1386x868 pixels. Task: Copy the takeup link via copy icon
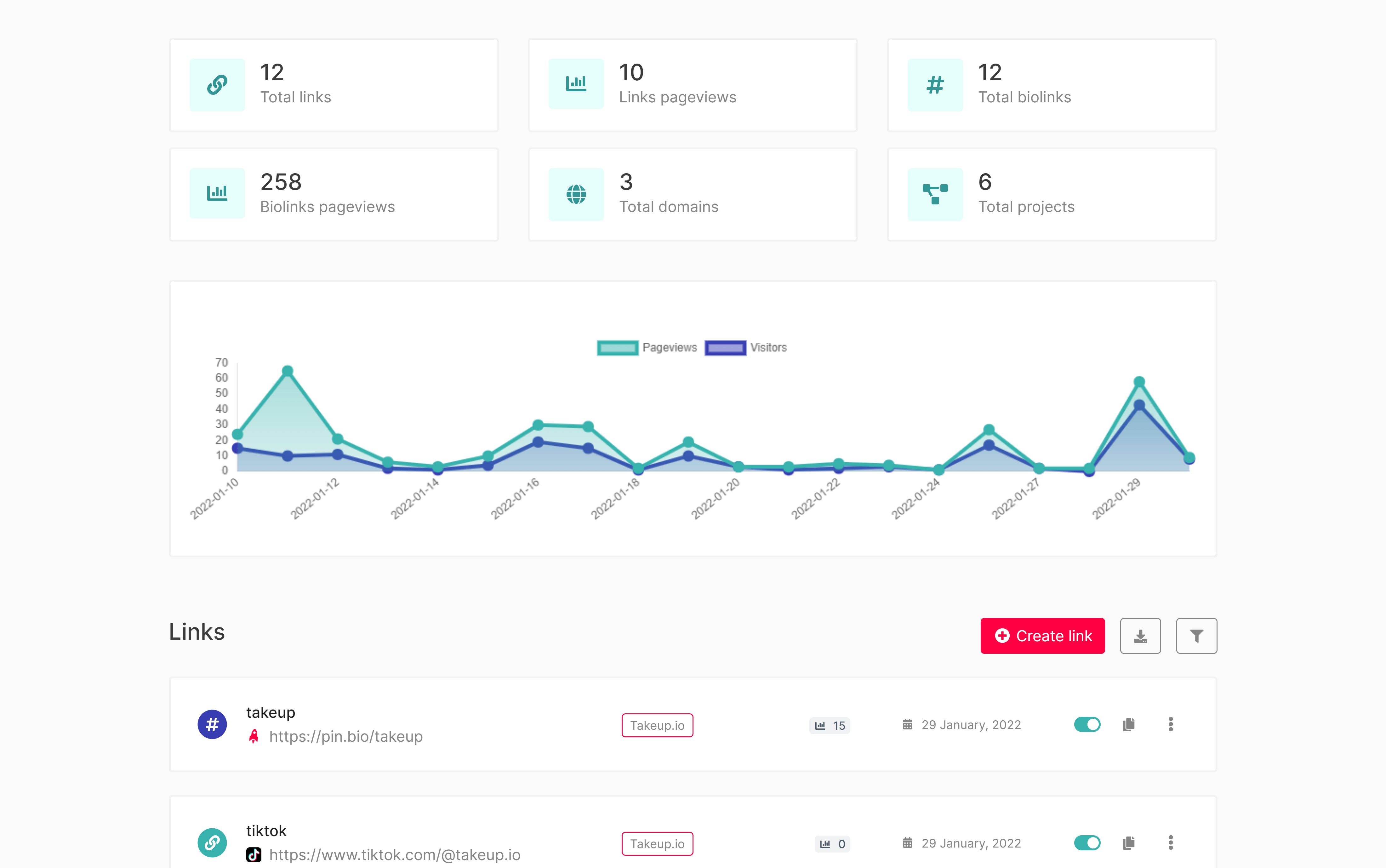coord(1128,724)
